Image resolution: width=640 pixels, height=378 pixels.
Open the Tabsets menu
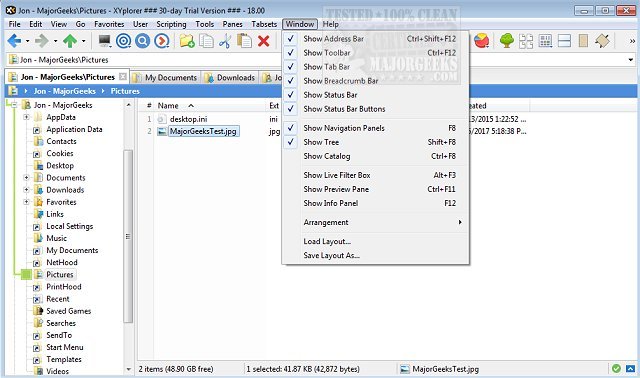(x=264, y=24)
